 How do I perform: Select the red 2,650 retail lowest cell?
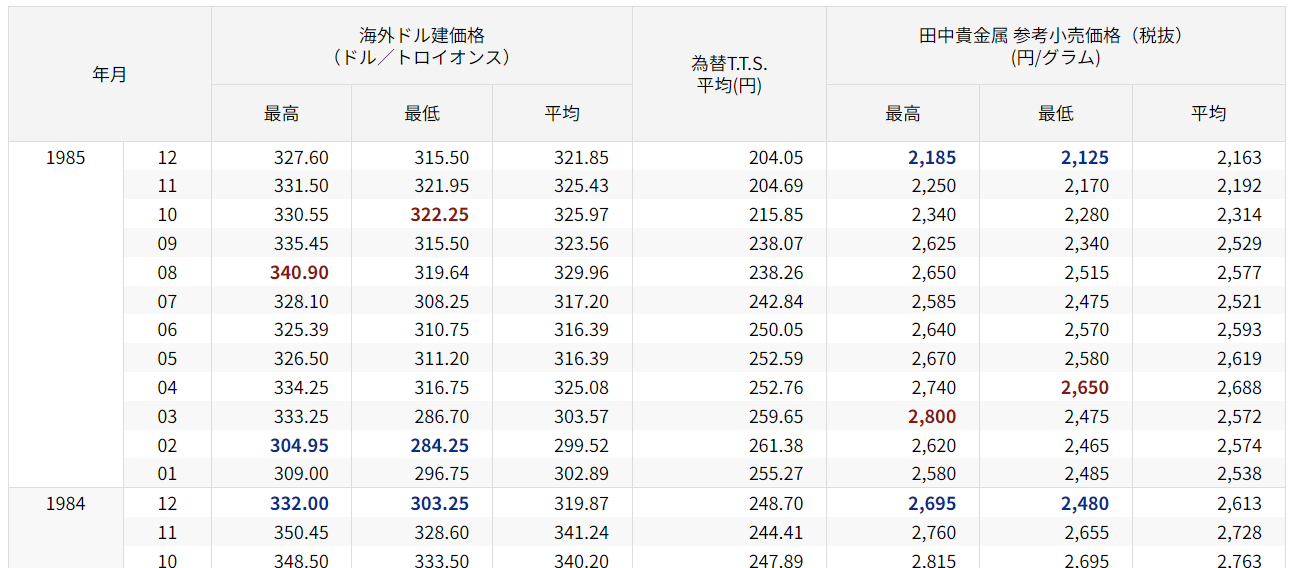coord(1084,388)
